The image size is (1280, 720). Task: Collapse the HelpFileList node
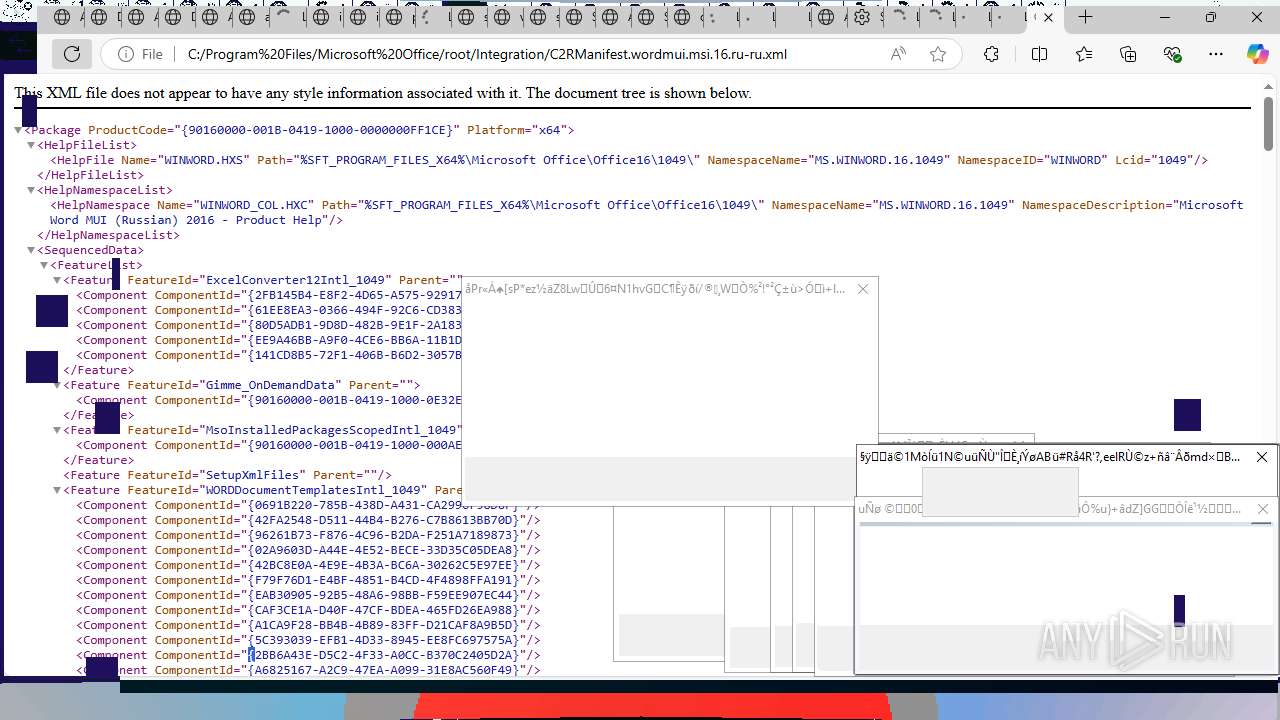[30, 145]
